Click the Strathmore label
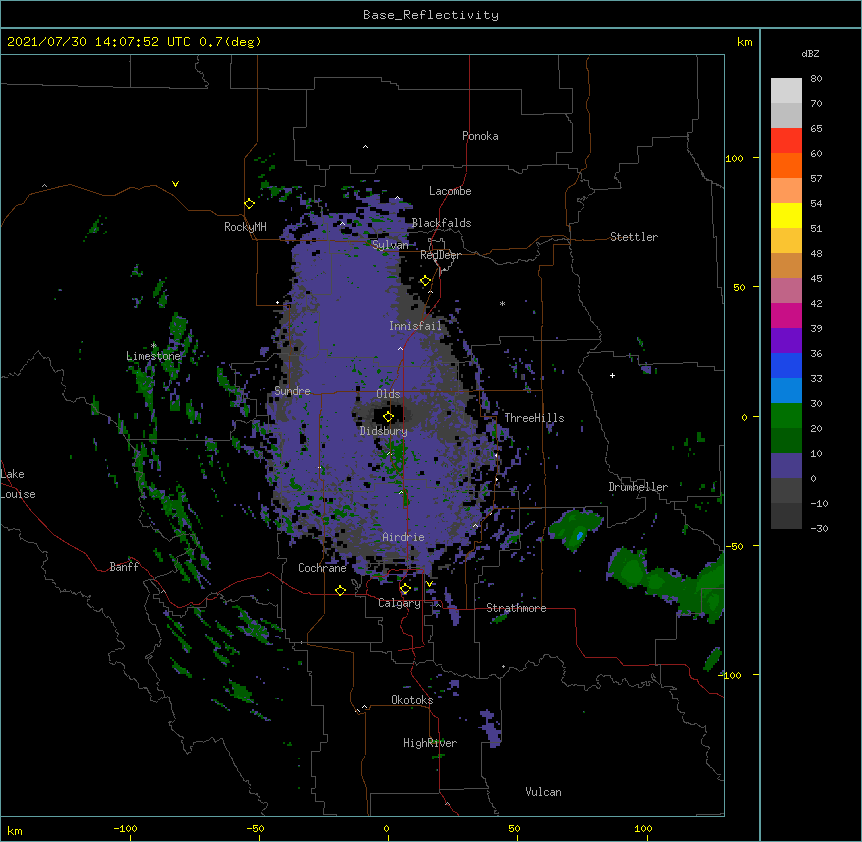This screenshot has width=862, height=842. [516, 608]
